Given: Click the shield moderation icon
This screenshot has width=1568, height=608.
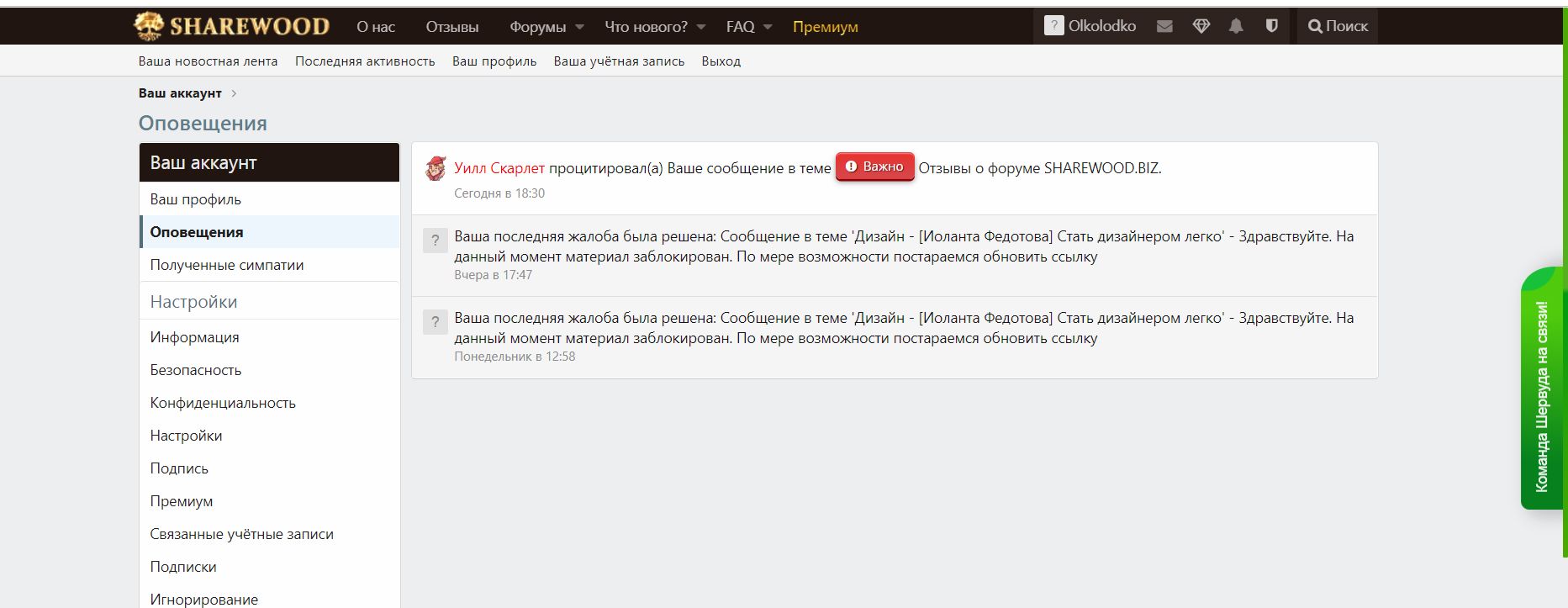Looking at the screenshot, I should pyautogui.click(x=1271, y=26).
